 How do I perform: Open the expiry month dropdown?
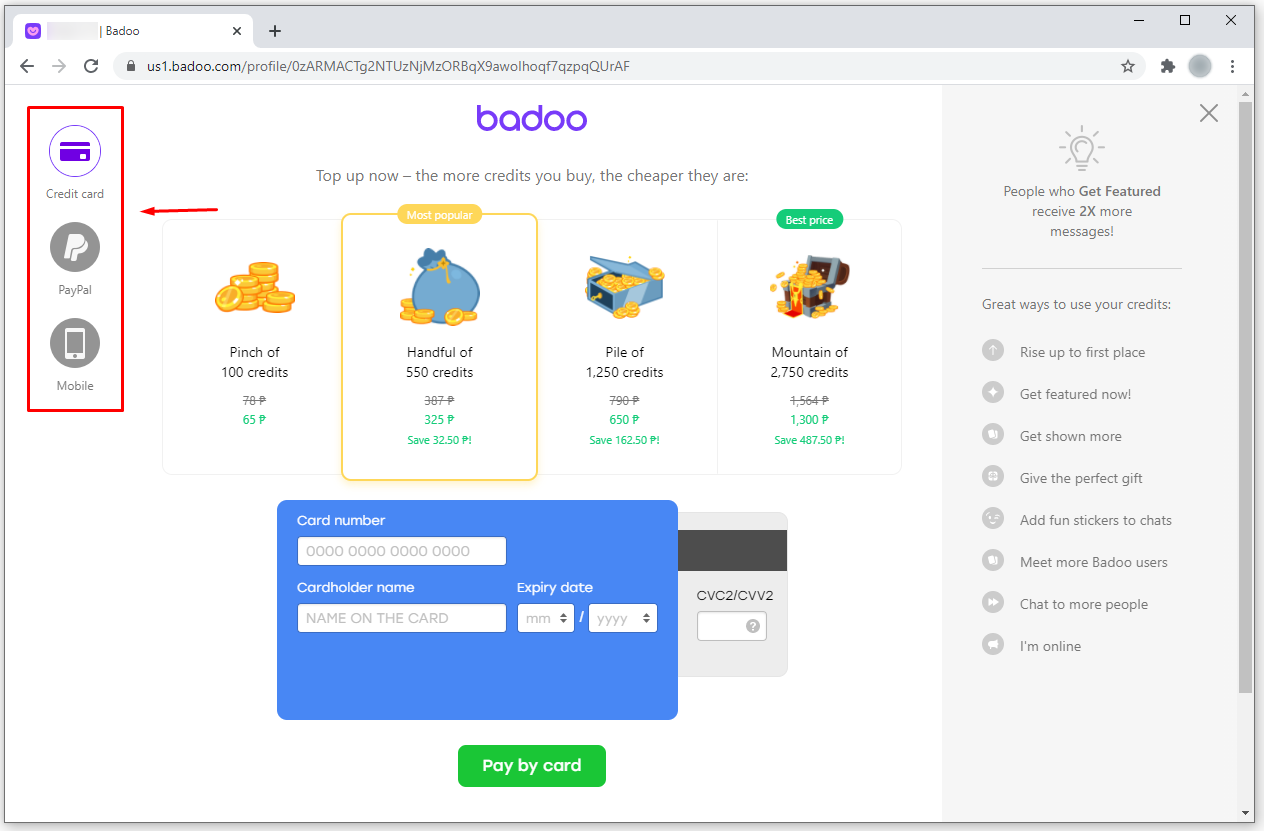546,618
